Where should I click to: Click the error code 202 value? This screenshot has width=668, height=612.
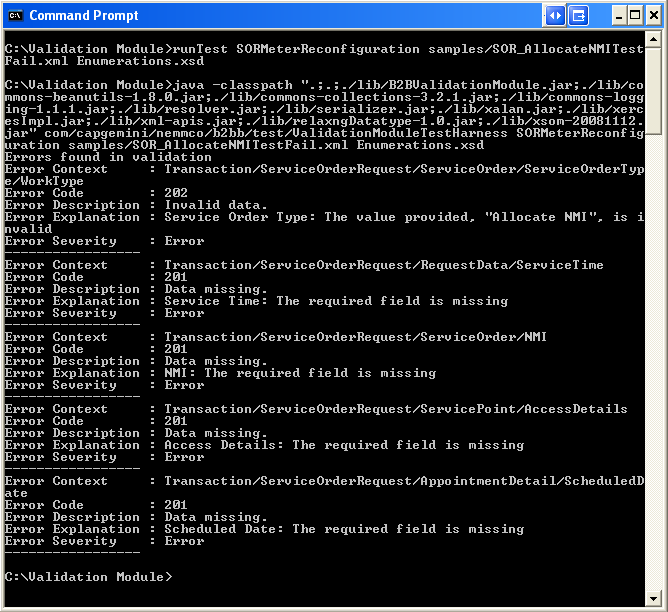click(x=176, y=193)
